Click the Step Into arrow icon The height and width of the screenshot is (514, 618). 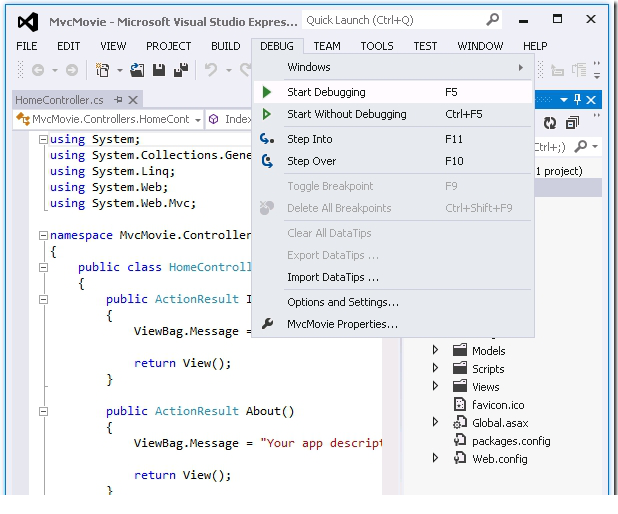tap(267, 139)
